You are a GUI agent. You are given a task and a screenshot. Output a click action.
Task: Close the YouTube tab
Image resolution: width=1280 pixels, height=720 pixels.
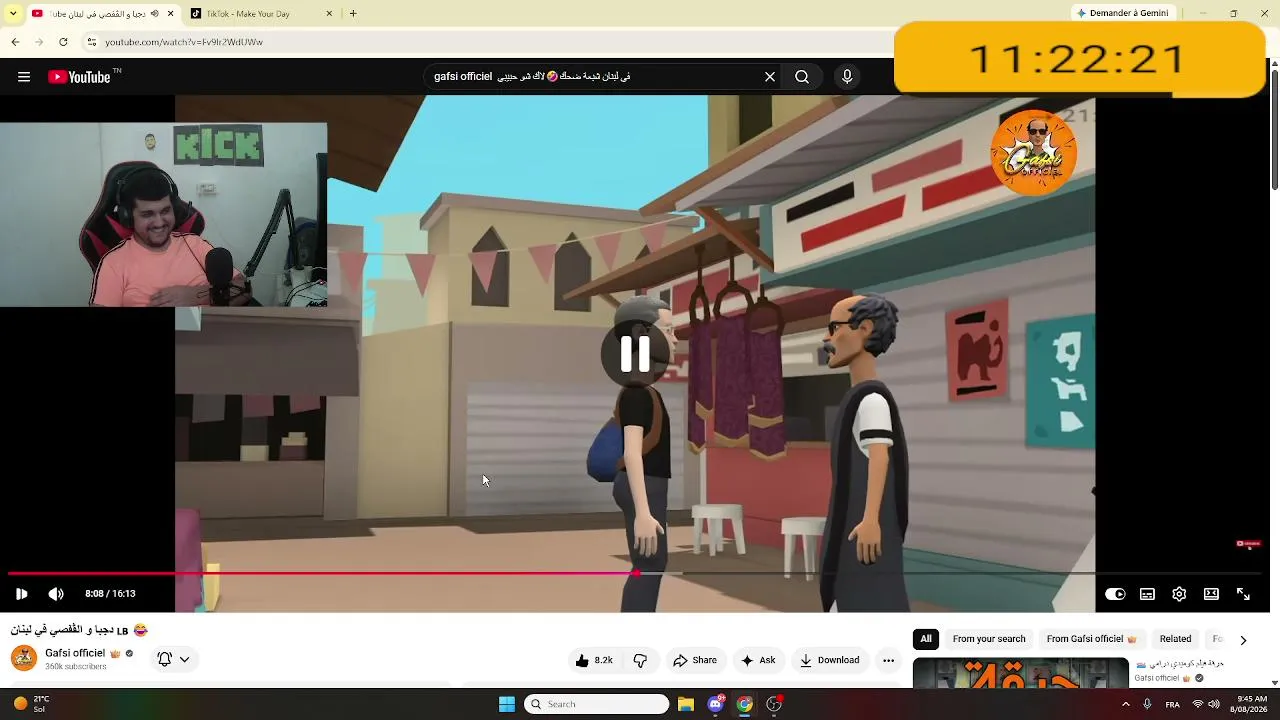point(170,14)
